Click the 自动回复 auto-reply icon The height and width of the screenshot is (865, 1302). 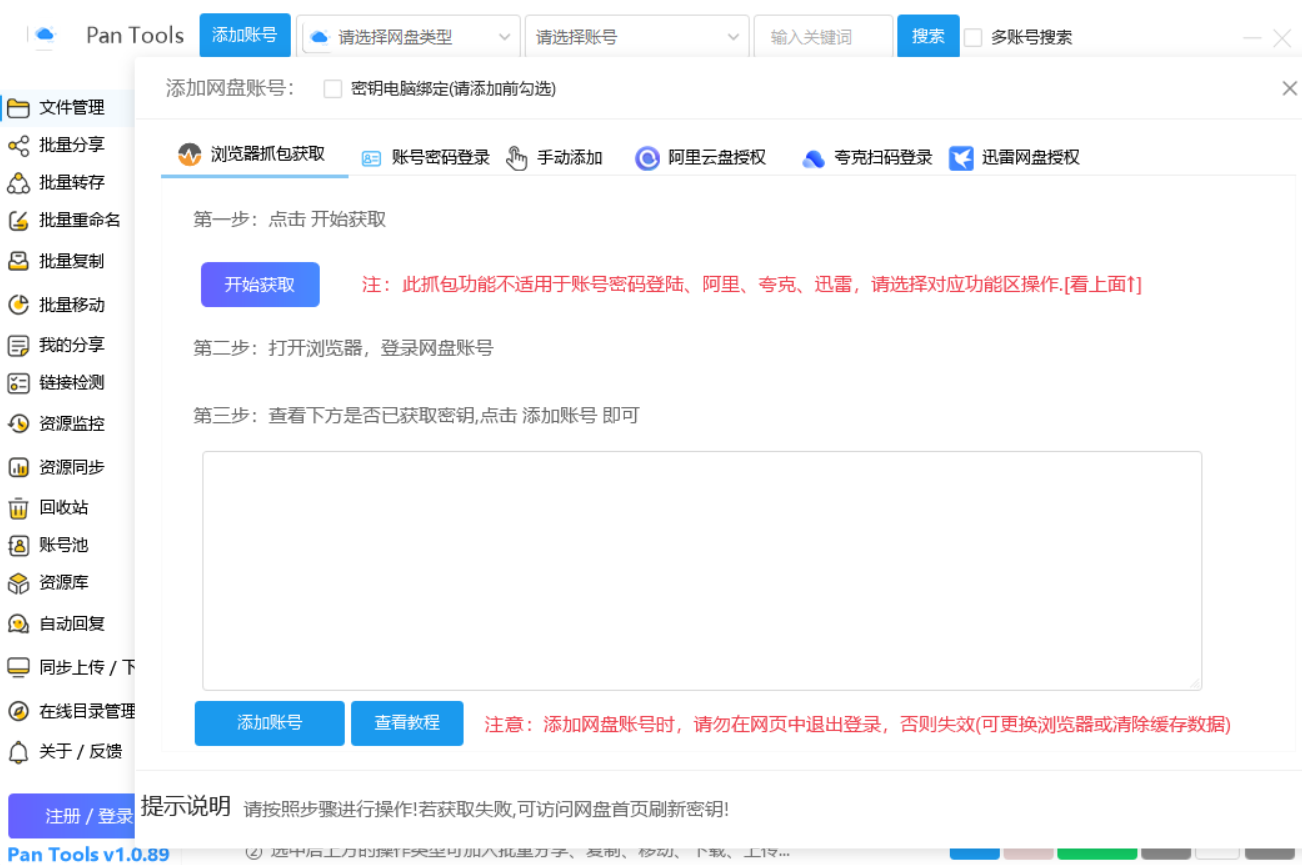point(18,624)
